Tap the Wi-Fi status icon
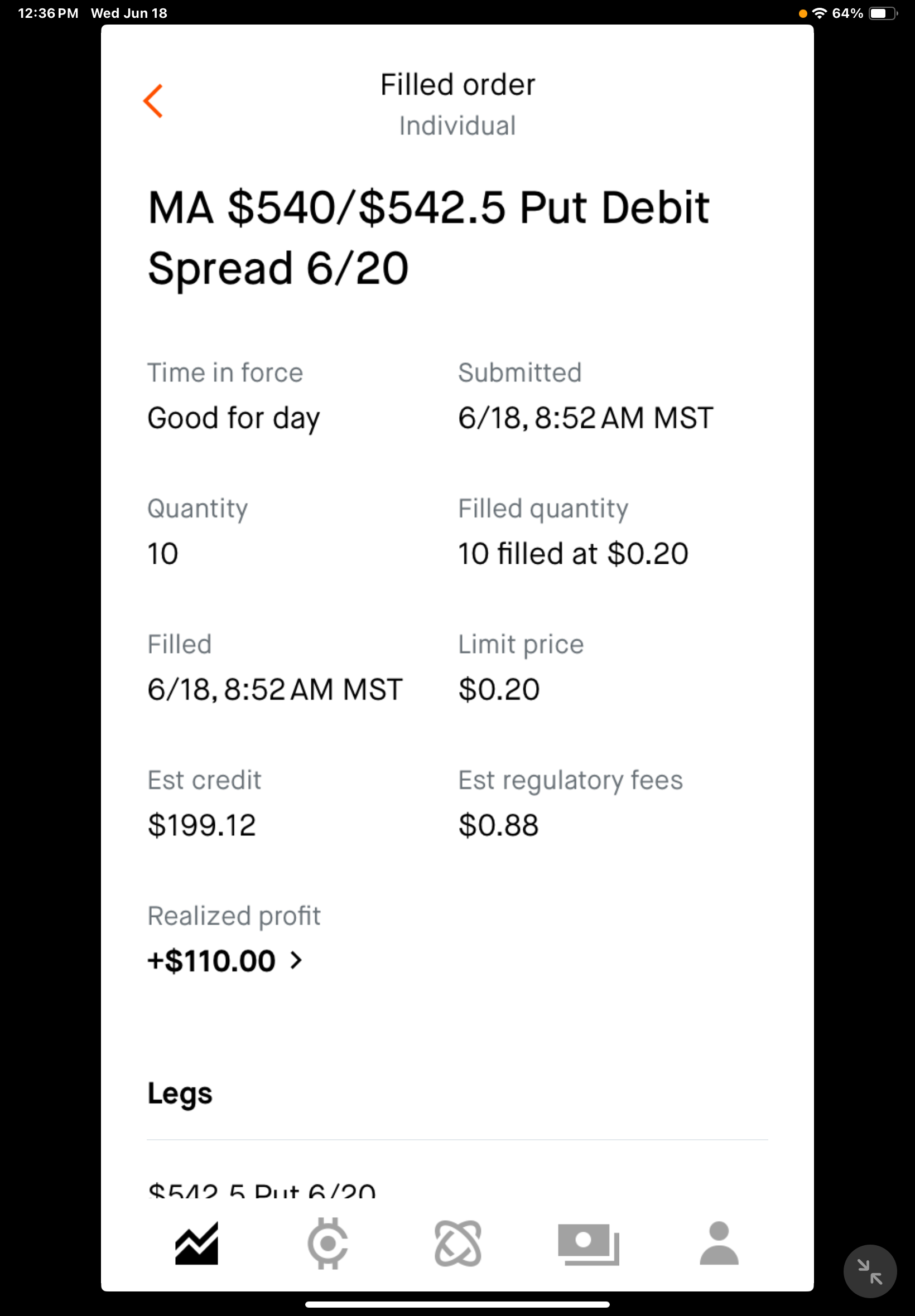 820,13
